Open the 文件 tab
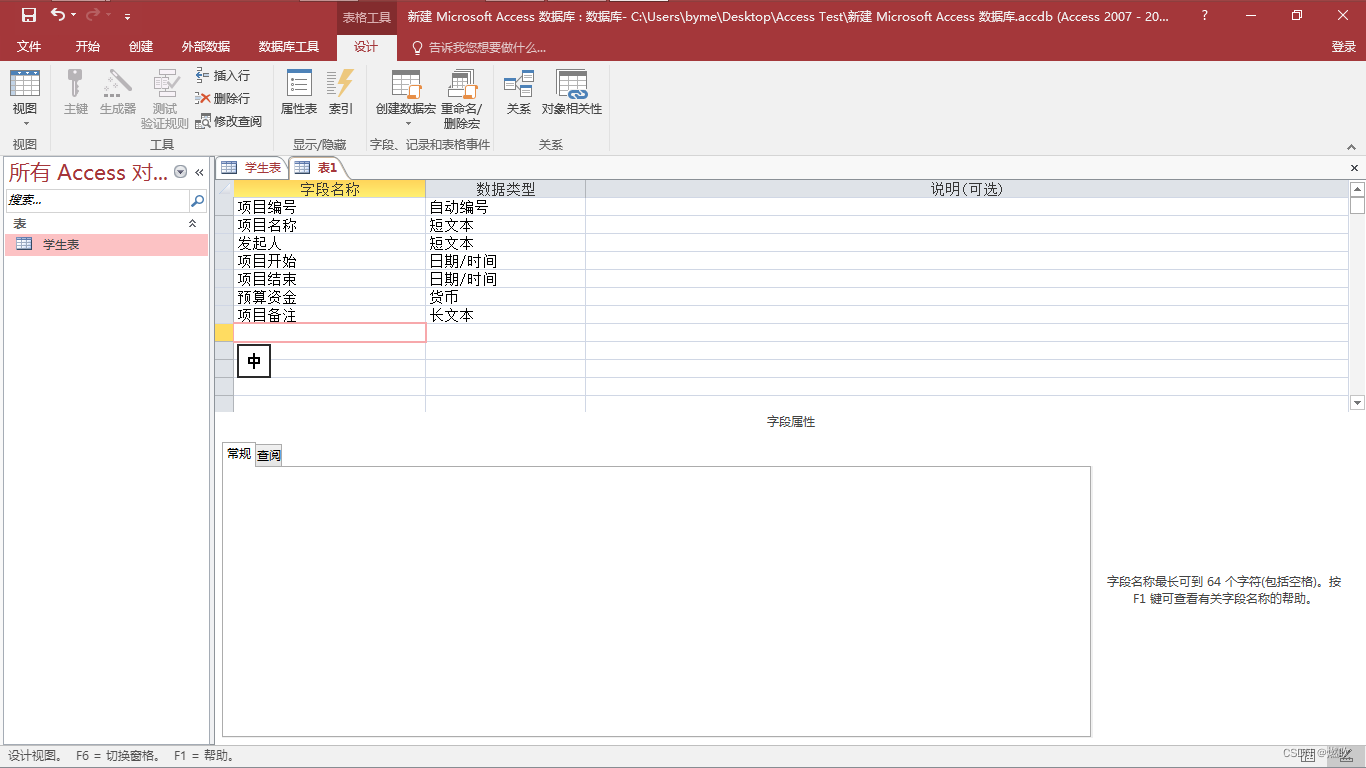This screenshot has height=768, width=1366. [29, 47]
